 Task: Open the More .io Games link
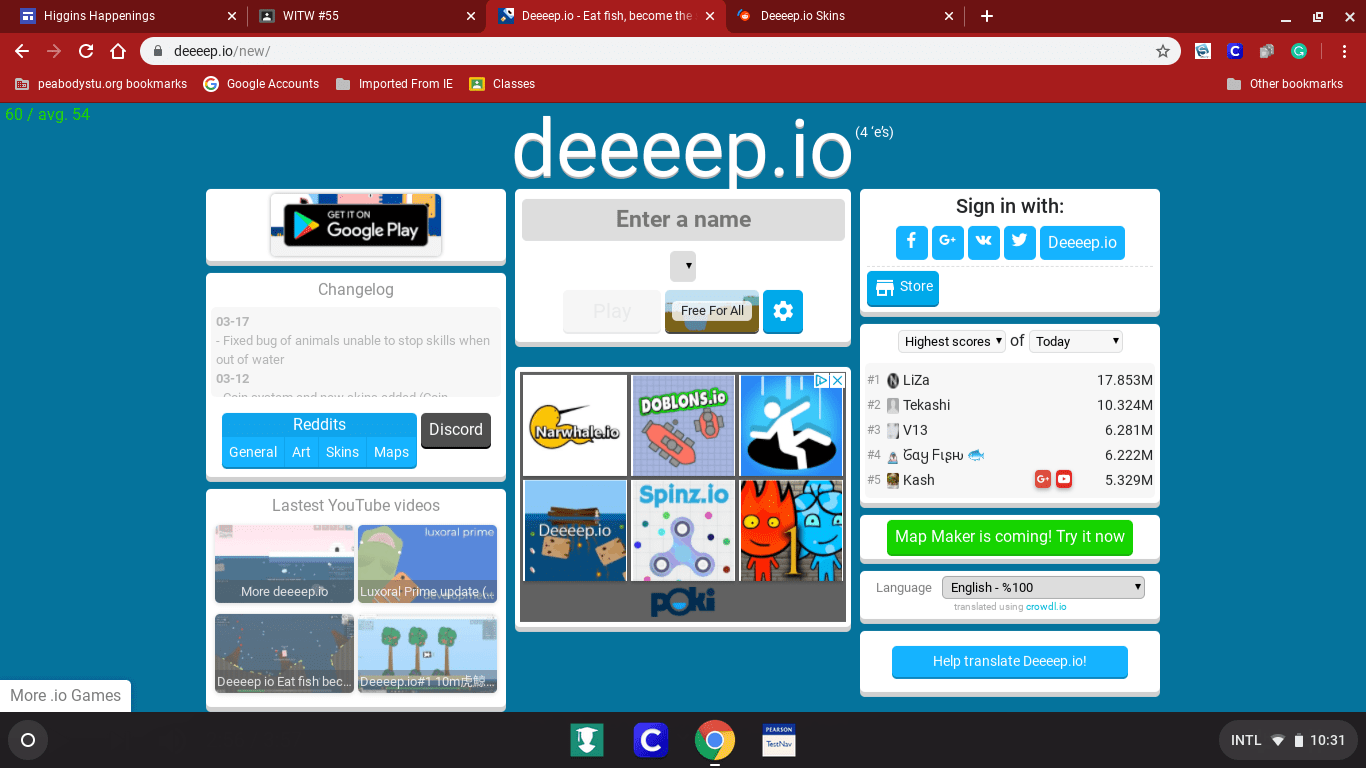66,696
